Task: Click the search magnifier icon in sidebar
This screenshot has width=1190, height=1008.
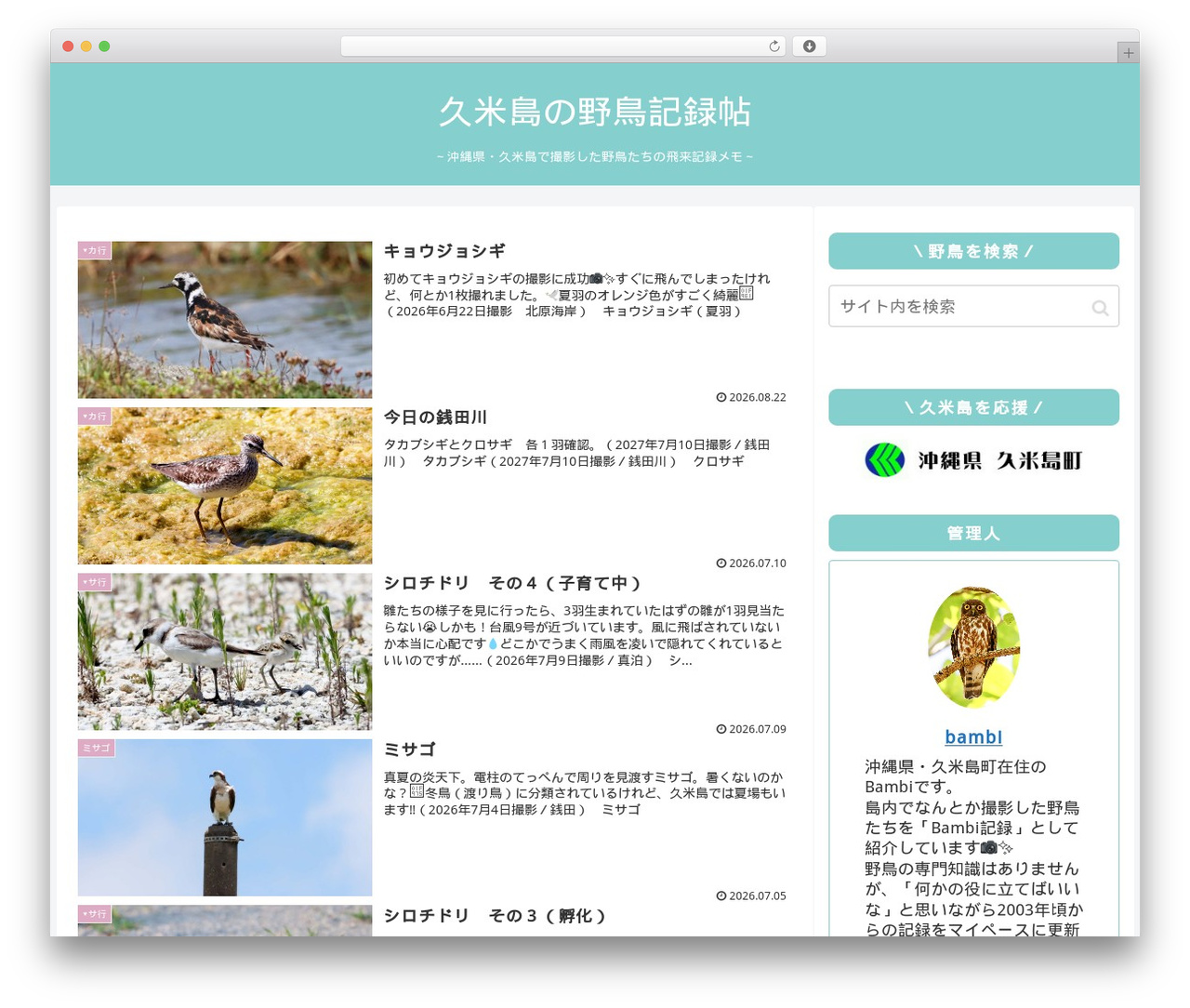Action: click(x=1100, y=307)
